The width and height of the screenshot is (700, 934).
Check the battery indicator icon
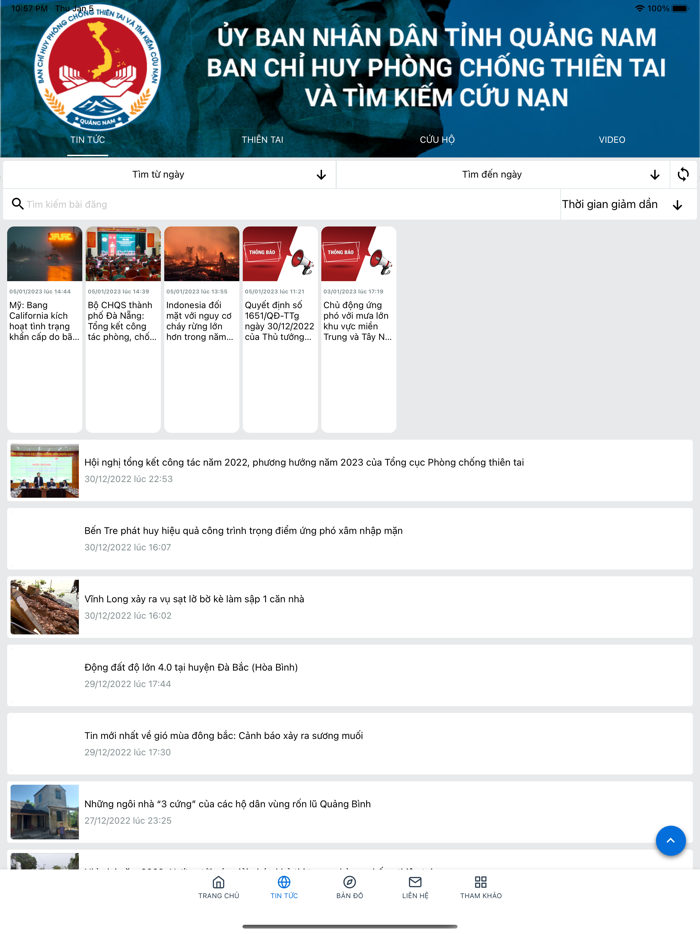(x=680, y=8)
